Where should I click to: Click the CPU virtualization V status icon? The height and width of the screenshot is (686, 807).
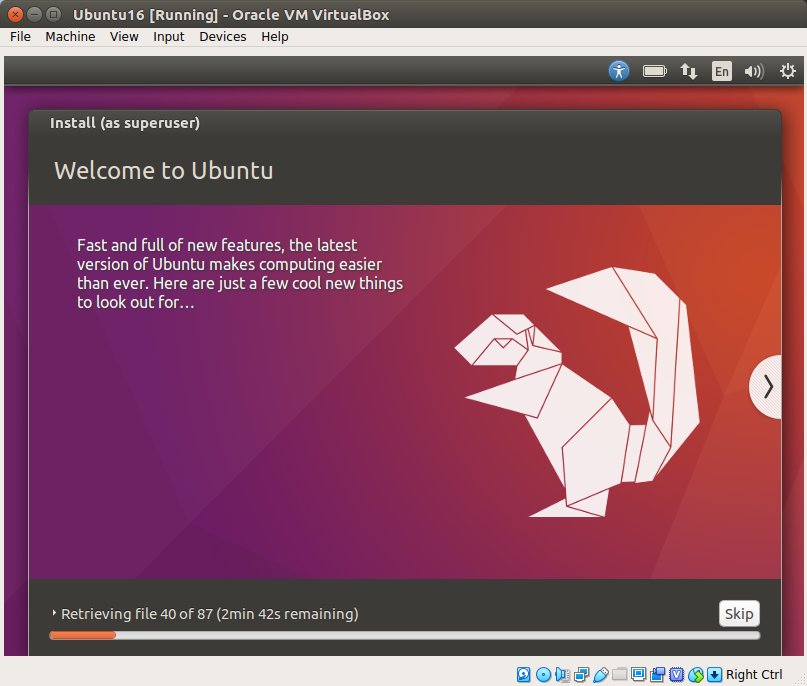pos(676,675)
